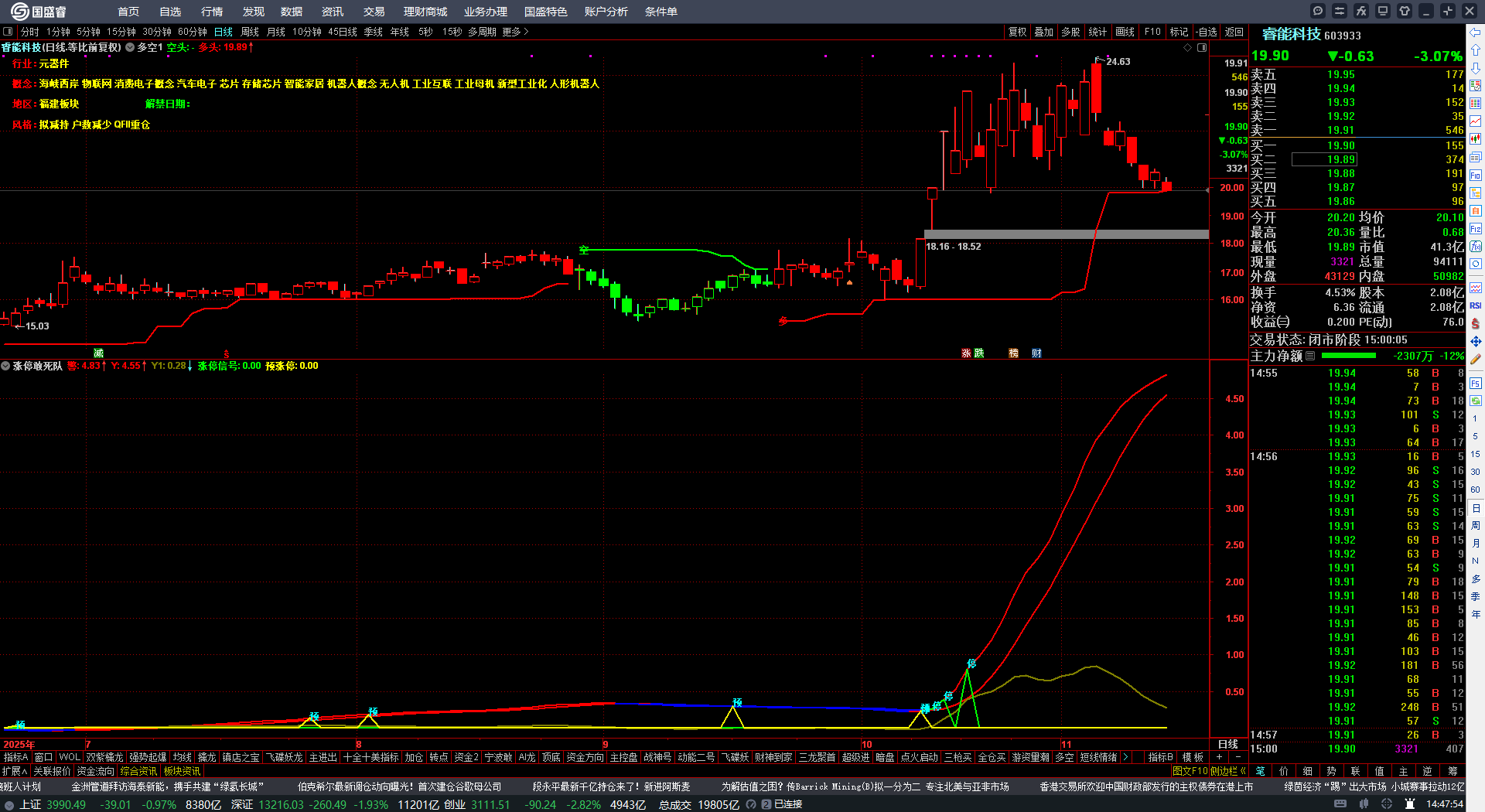Click the gray 18.16 - 18.52 gap bar

(1067, 234)
